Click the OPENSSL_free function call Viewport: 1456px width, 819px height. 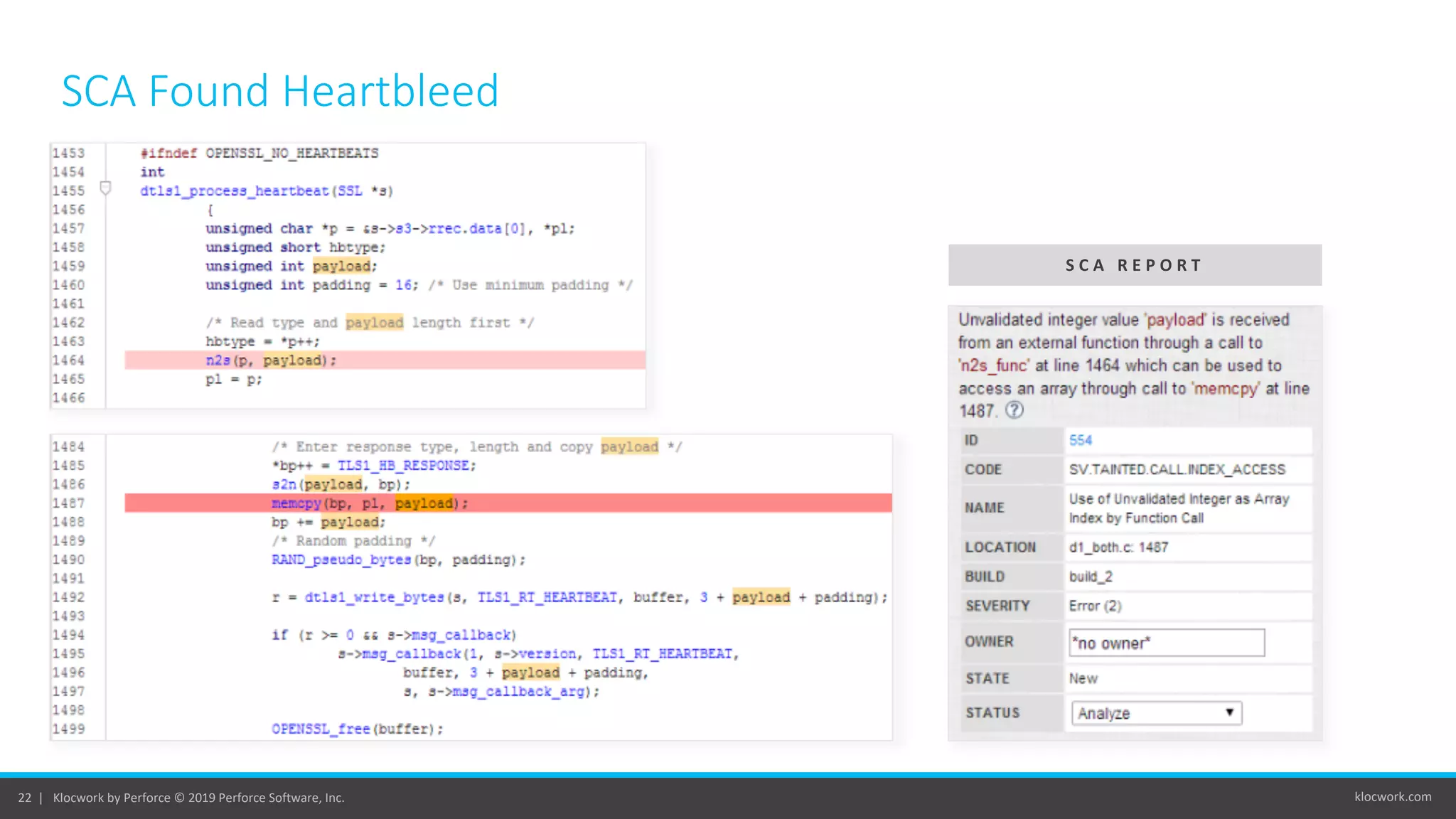point(321,729)
